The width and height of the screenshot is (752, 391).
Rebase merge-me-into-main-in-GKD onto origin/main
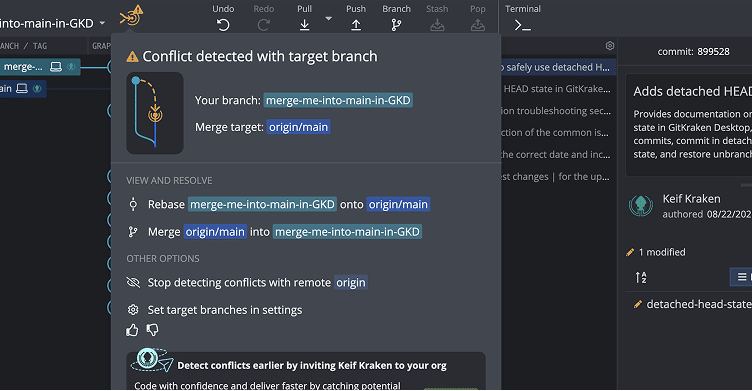click(x=279, y=204)
